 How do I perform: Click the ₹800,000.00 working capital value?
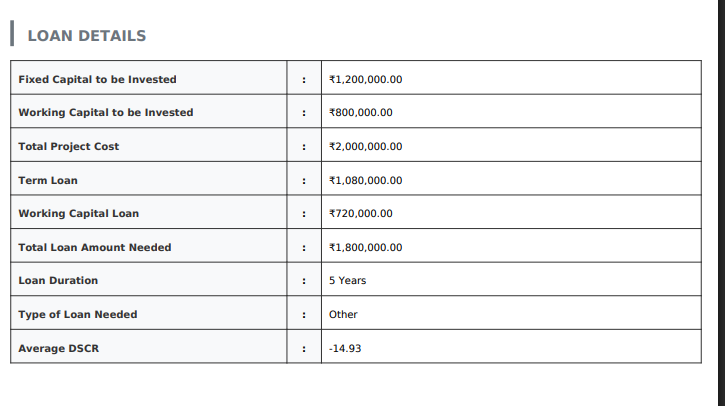pos(361,113)
